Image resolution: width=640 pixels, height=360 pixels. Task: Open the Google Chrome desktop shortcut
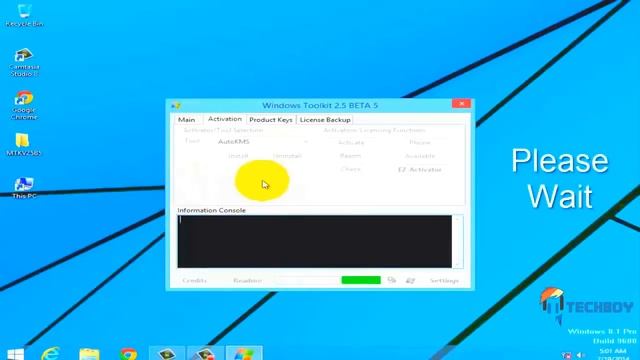tap(24, 105)
